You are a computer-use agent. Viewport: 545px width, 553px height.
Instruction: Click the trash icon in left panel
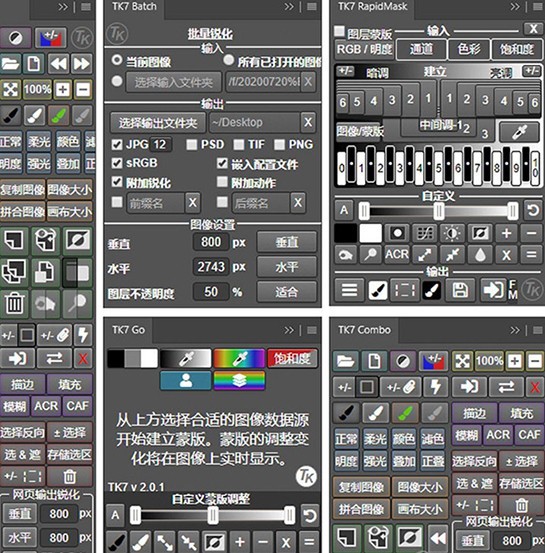(14, 303)
